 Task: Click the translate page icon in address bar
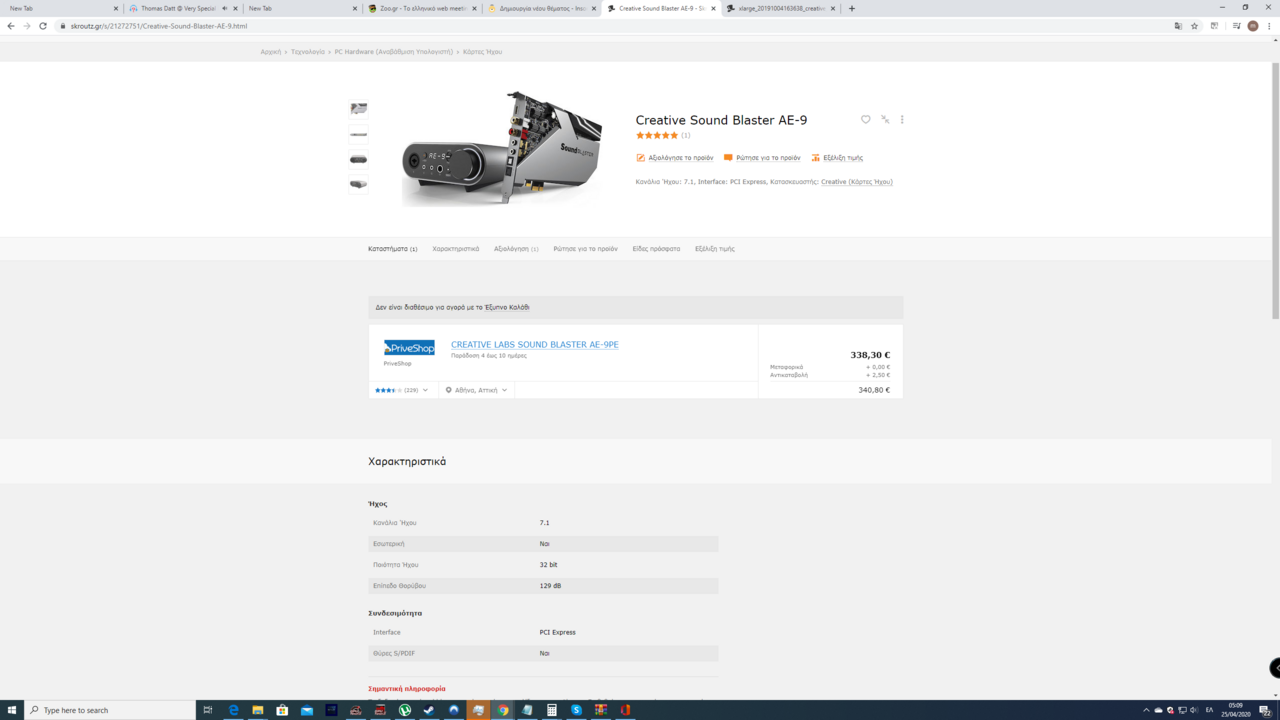[1178, 26]
